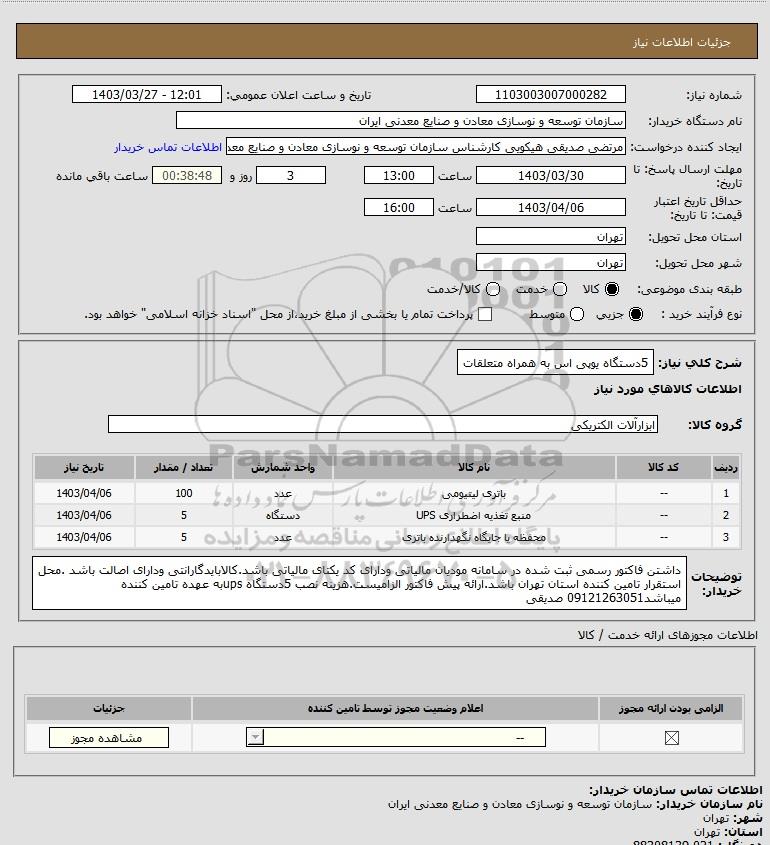Click the واحد شمارش column header
Image resolution: width=770 pixels, height=845 pixels.
click(283, 467)
